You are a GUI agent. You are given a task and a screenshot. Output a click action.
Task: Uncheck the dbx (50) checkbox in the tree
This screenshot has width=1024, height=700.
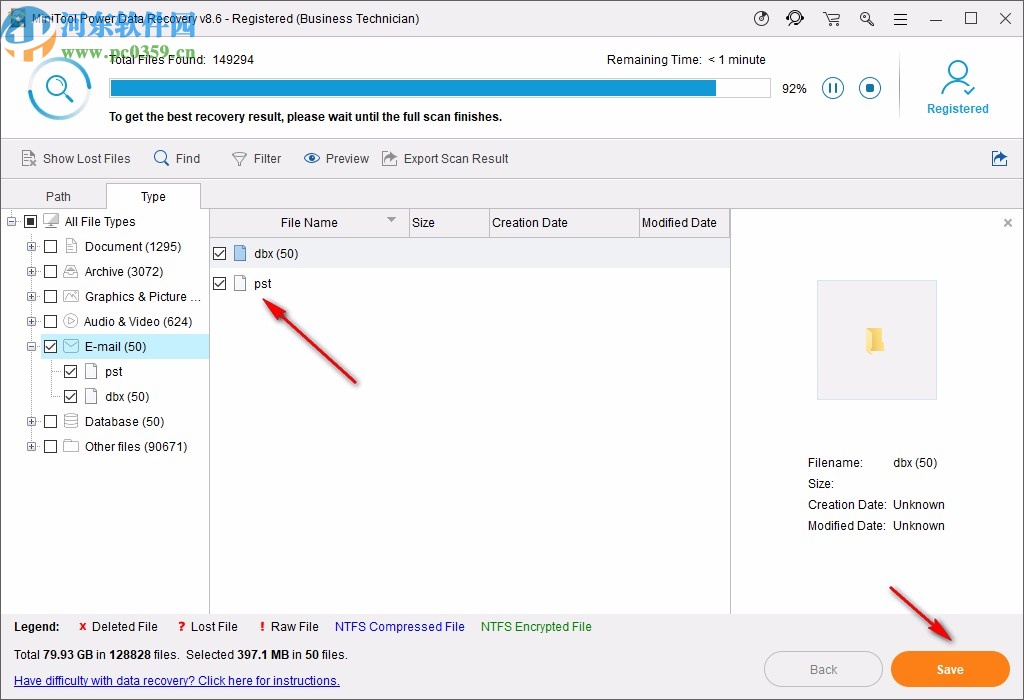pos(71,396)
